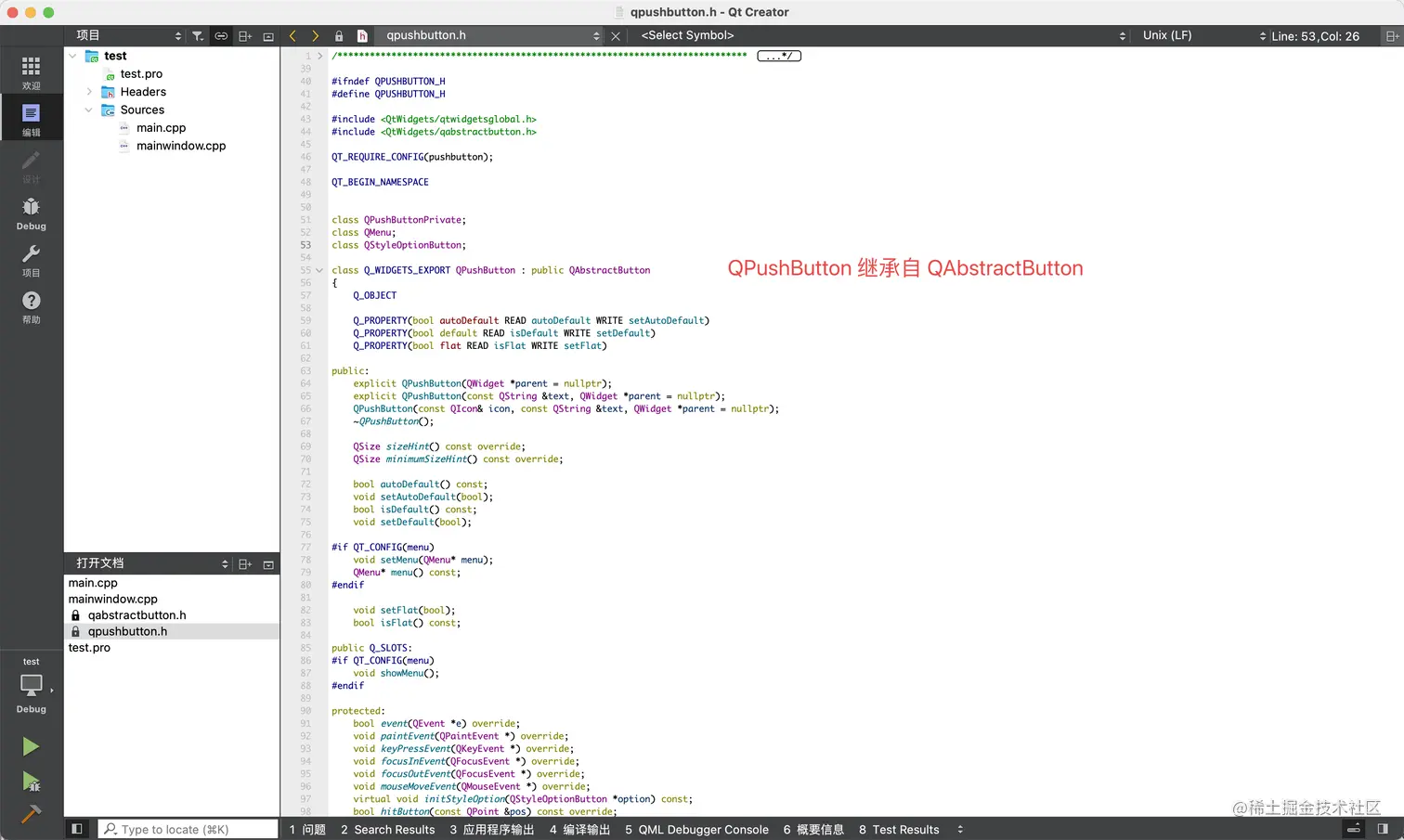Close the 打开文档 panel
This screenshot has width=1404, height=840.
click(x=268, y=564)
